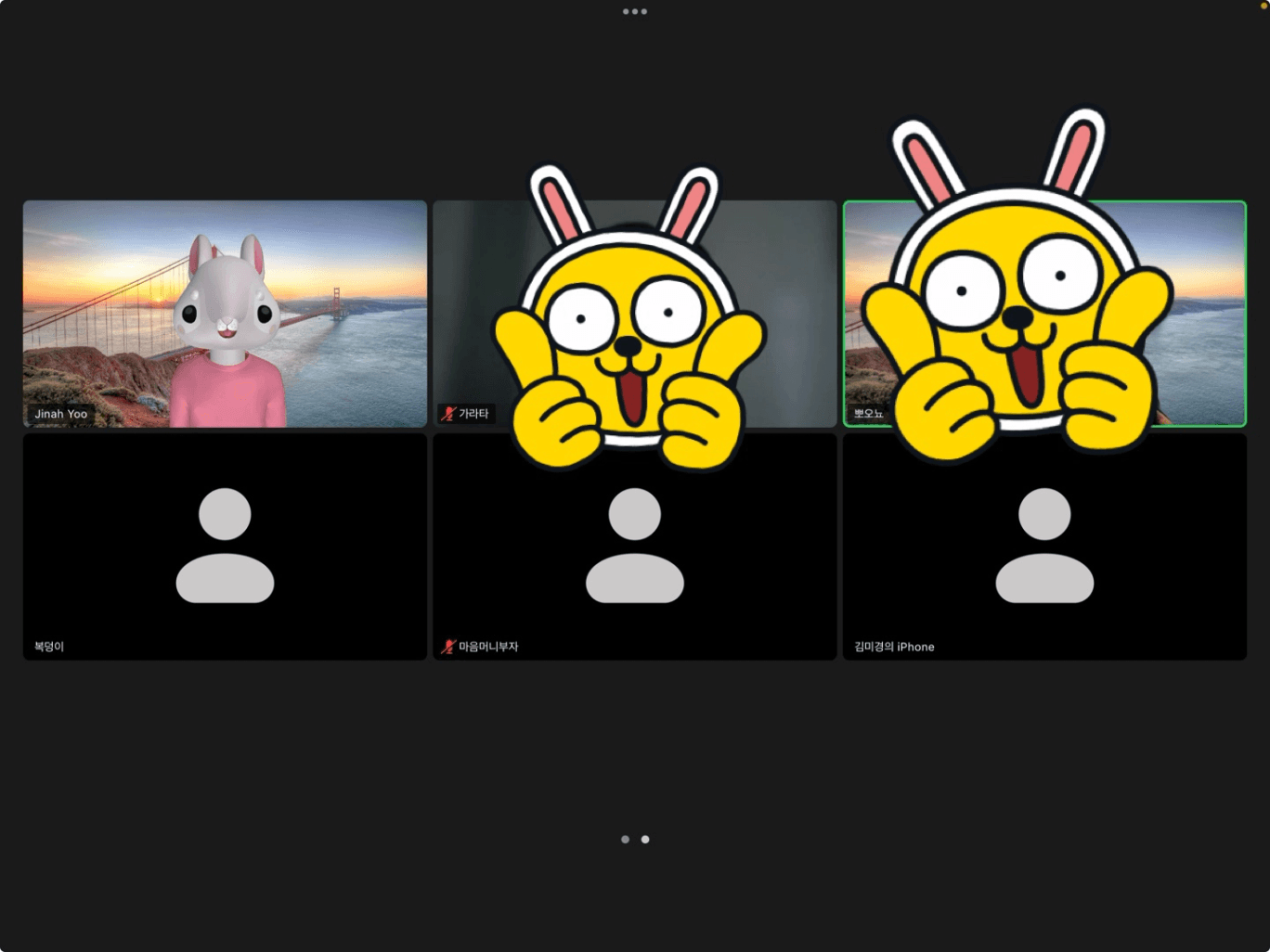Click the muted microphone icon beside 가라타
1270x952 pixels.
(x=448, y=414)
